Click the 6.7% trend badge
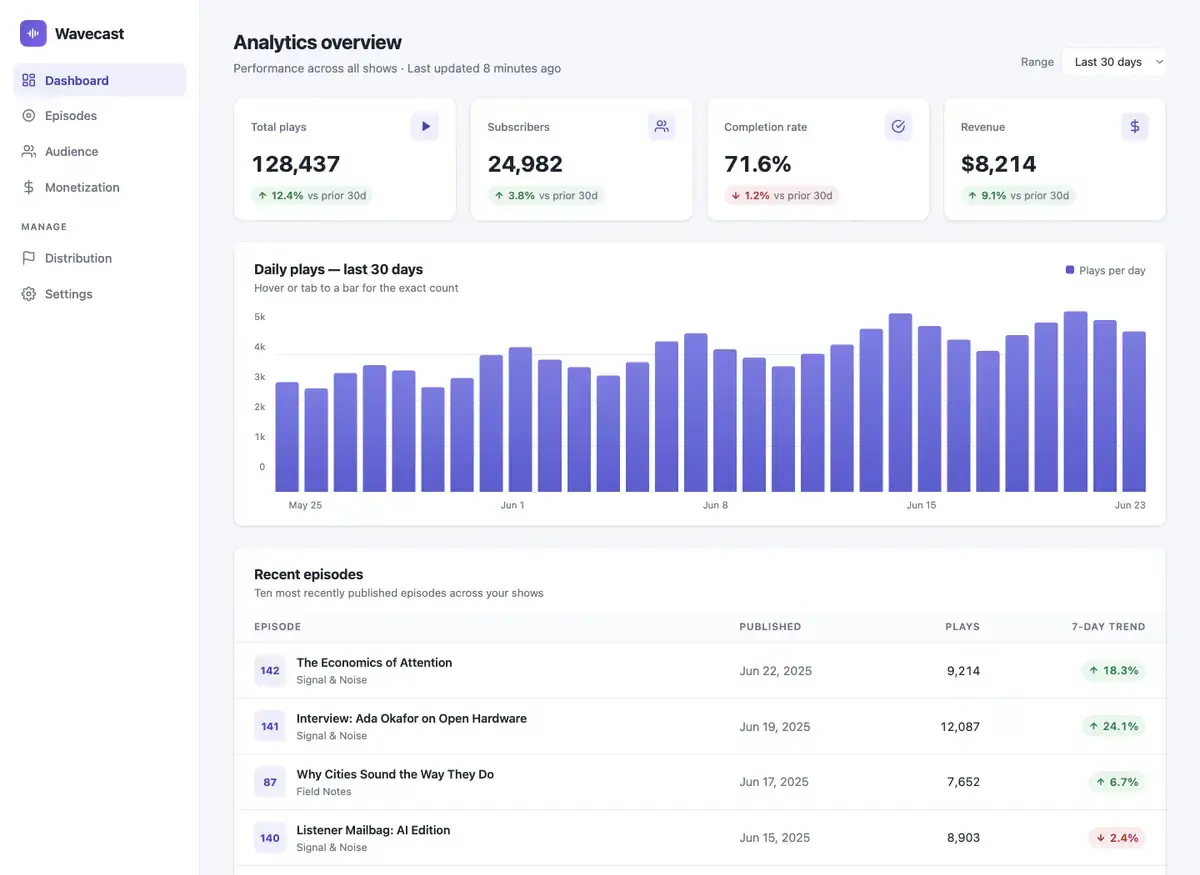Screen dimensions: 1200x875 pyautogui.click(x=1117, y=782)
